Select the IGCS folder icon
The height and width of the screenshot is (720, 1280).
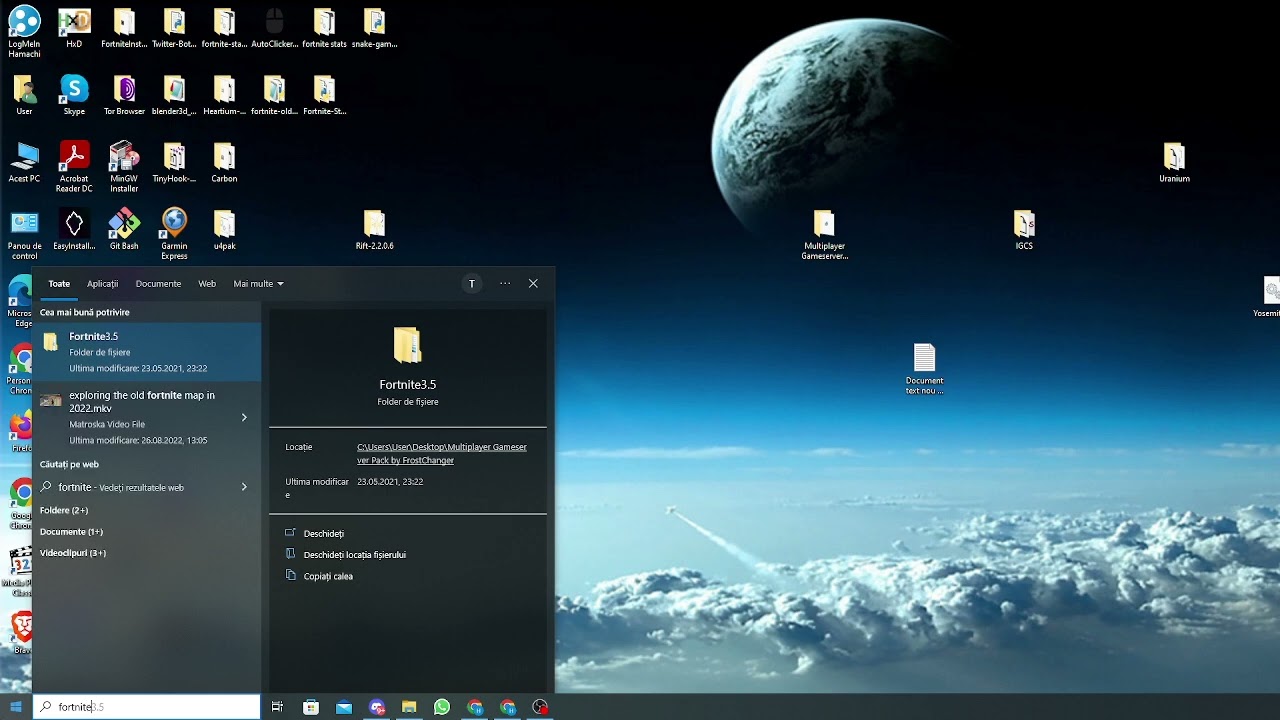click(x=1024, y=229)
